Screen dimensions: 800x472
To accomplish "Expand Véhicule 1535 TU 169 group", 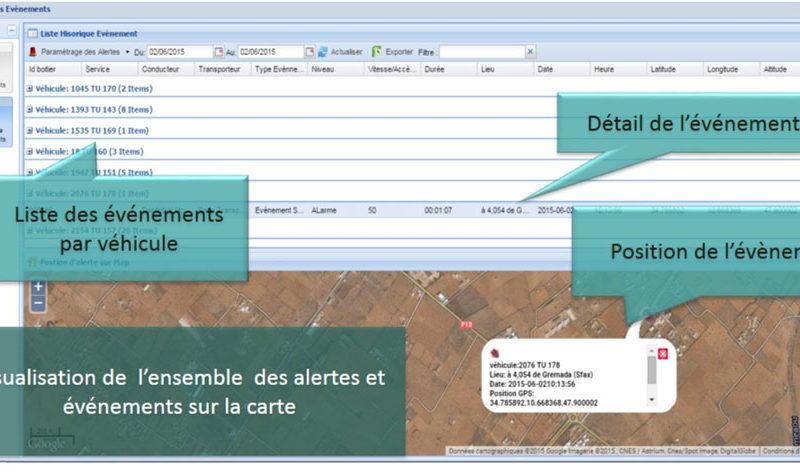I will [x=31, y=130].
